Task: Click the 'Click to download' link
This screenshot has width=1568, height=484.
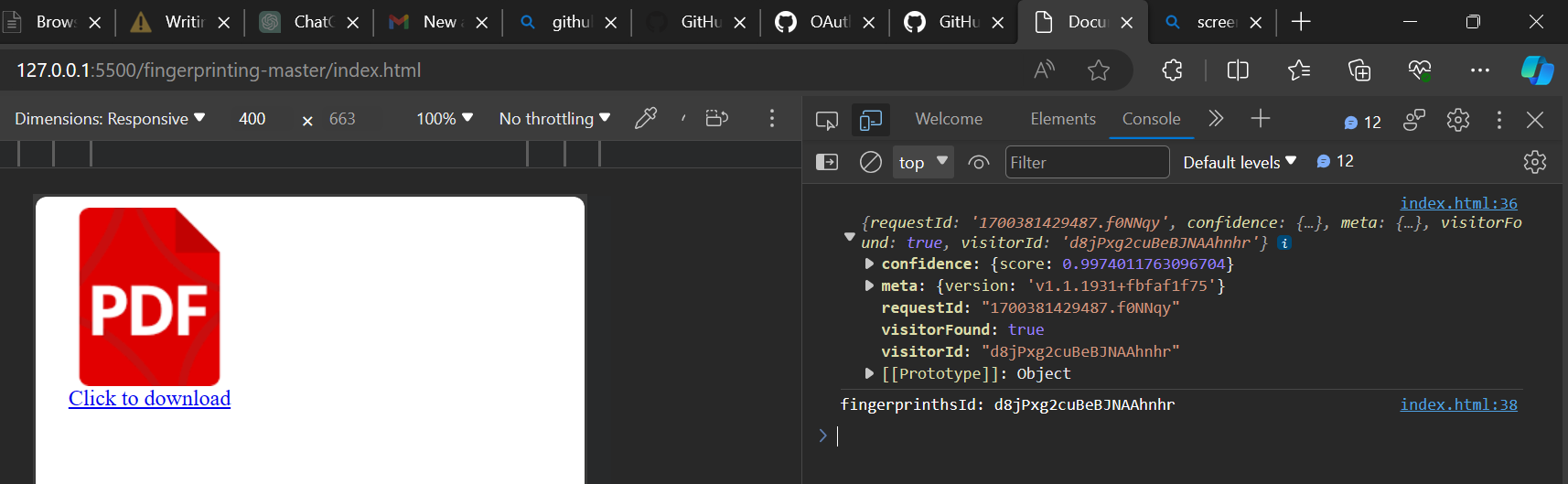Action: 149,398
